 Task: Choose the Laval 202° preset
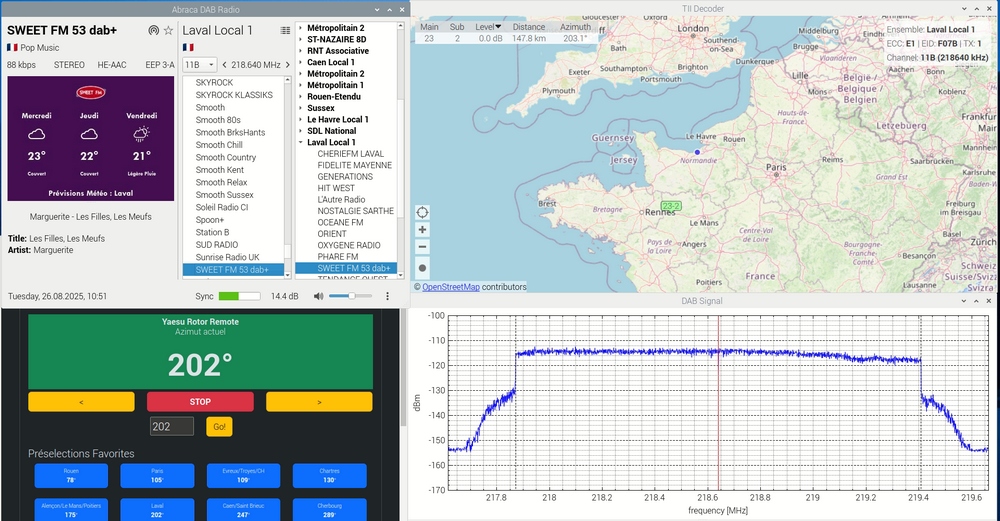[x=157, y=510]
